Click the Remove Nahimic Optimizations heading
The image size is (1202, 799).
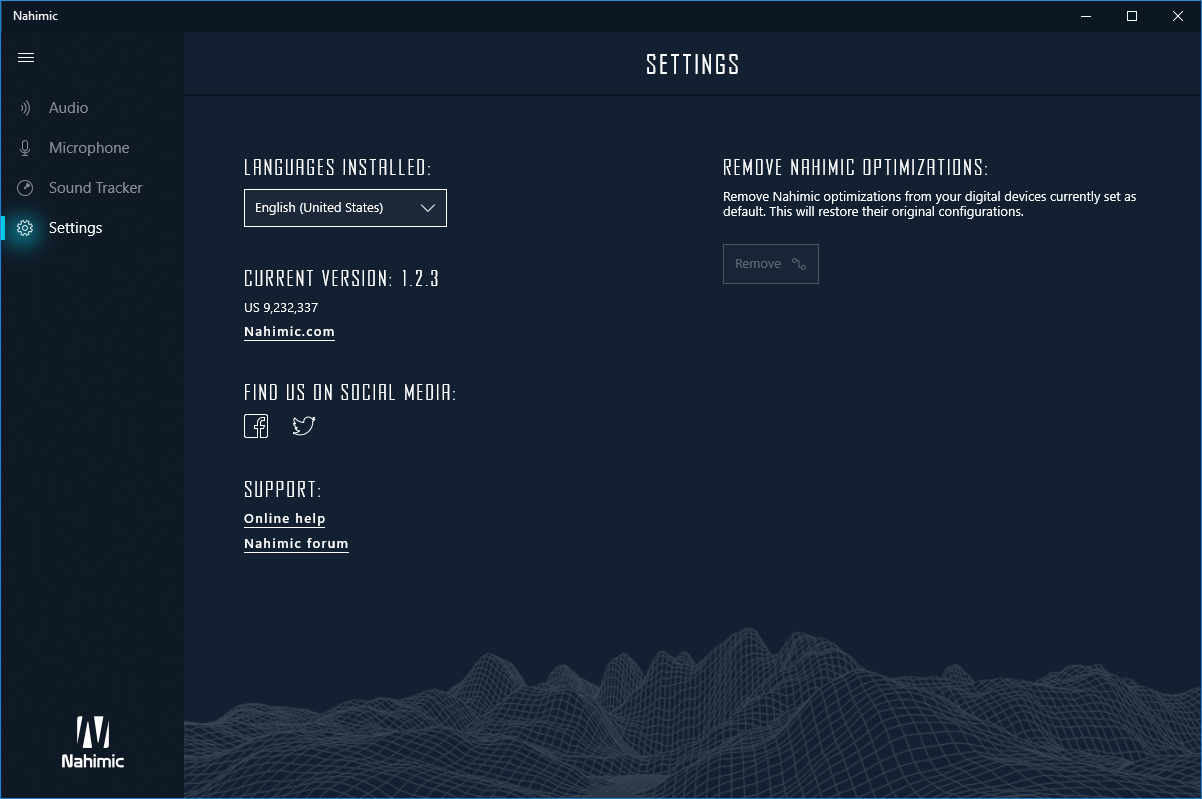tap(855, 167)
